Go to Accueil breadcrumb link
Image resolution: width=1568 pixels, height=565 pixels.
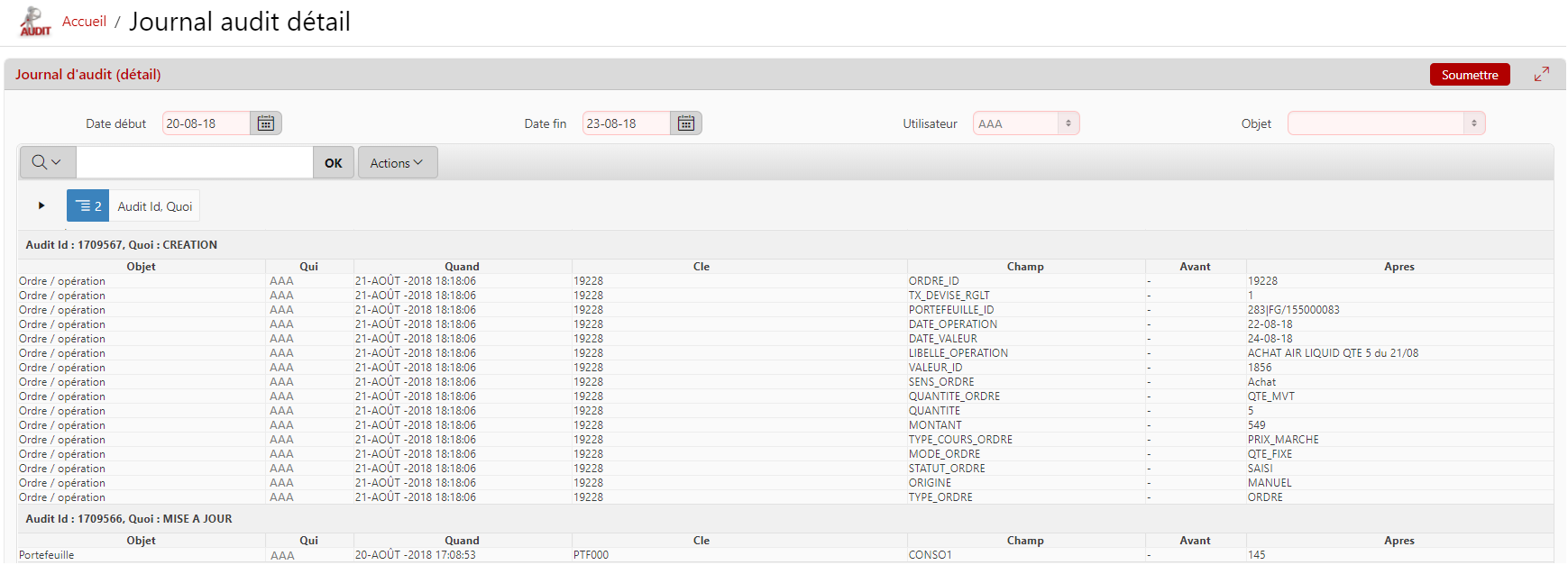(x=84, y=22)
